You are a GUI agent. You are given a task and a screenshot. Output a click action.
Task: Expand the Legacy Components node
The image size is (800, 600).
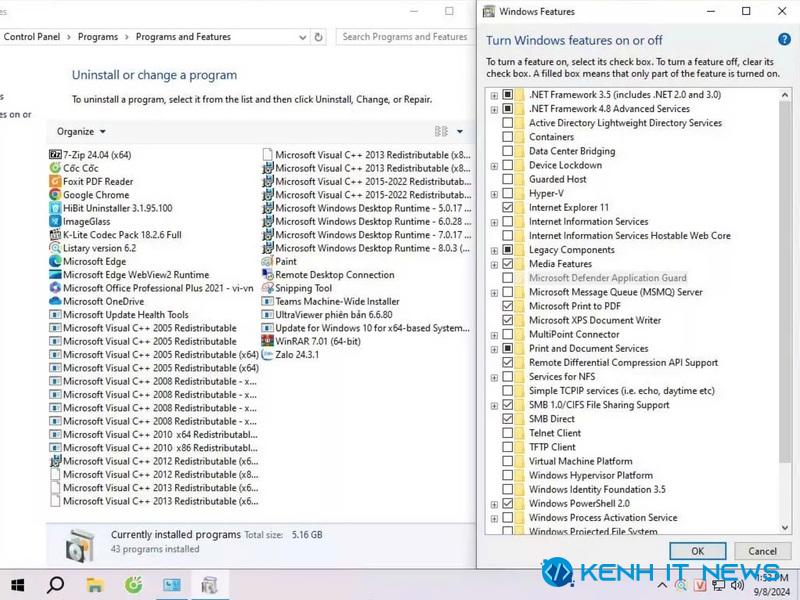pos(494,251)
